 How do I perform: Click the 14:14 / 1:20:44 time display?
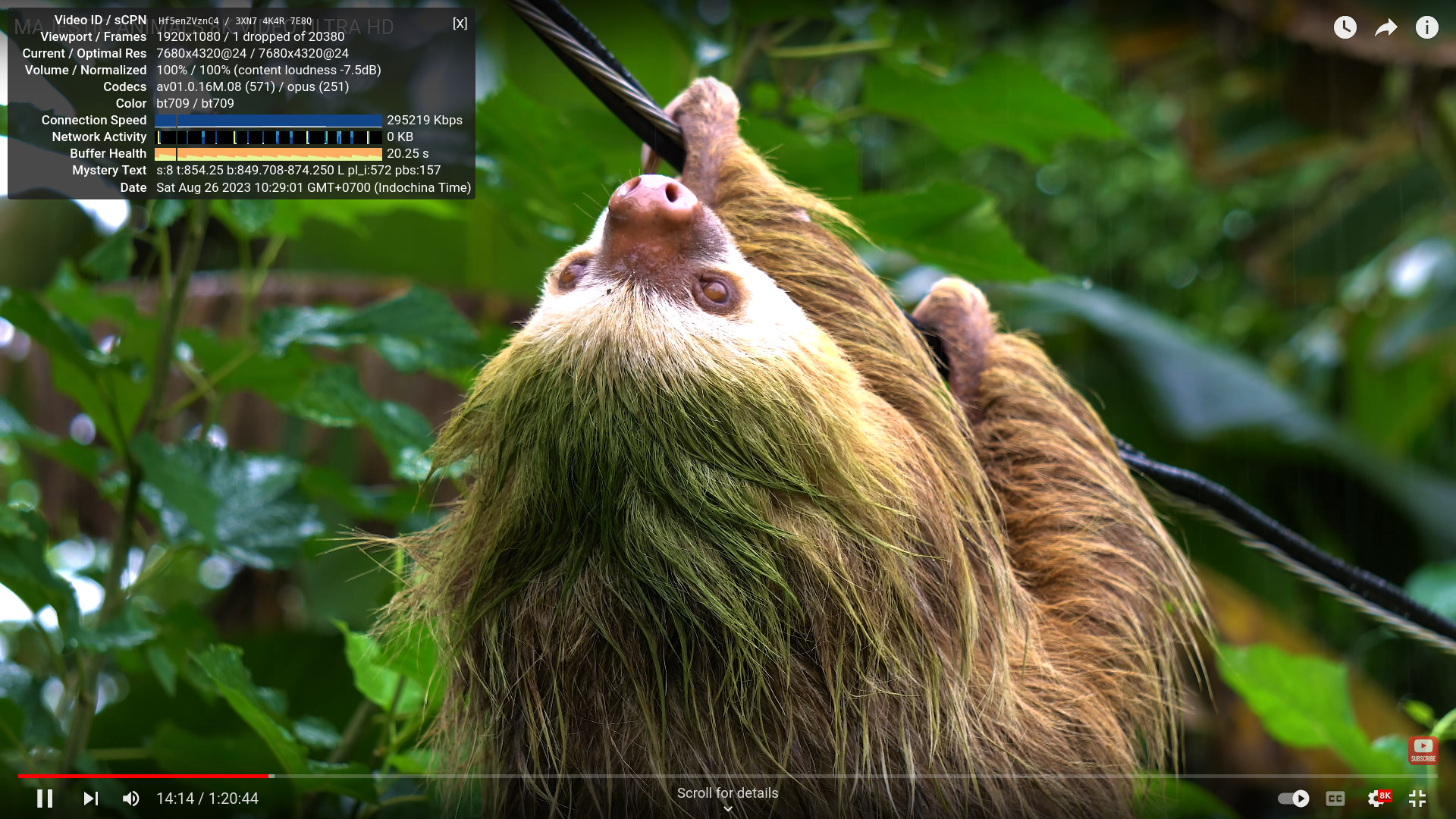pos(207,799)
